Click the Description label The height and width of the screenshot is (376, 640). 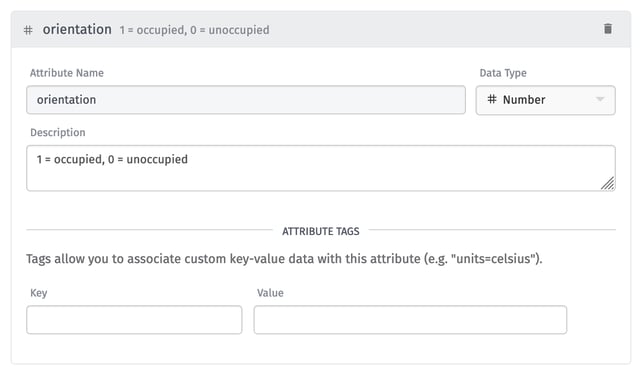coord(58,133)
